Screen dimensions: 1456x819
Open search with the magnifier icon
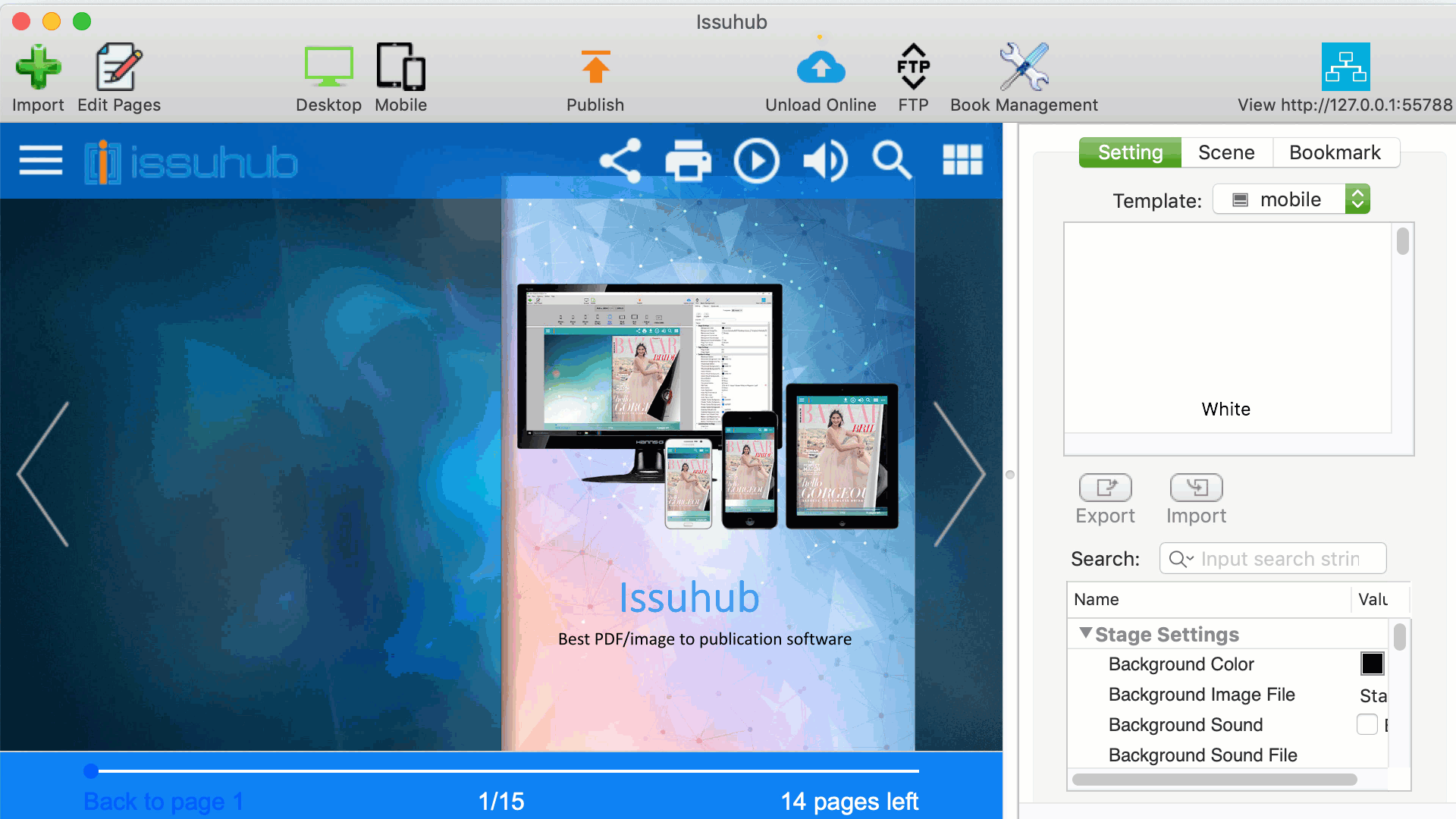(x=891, y=160)
